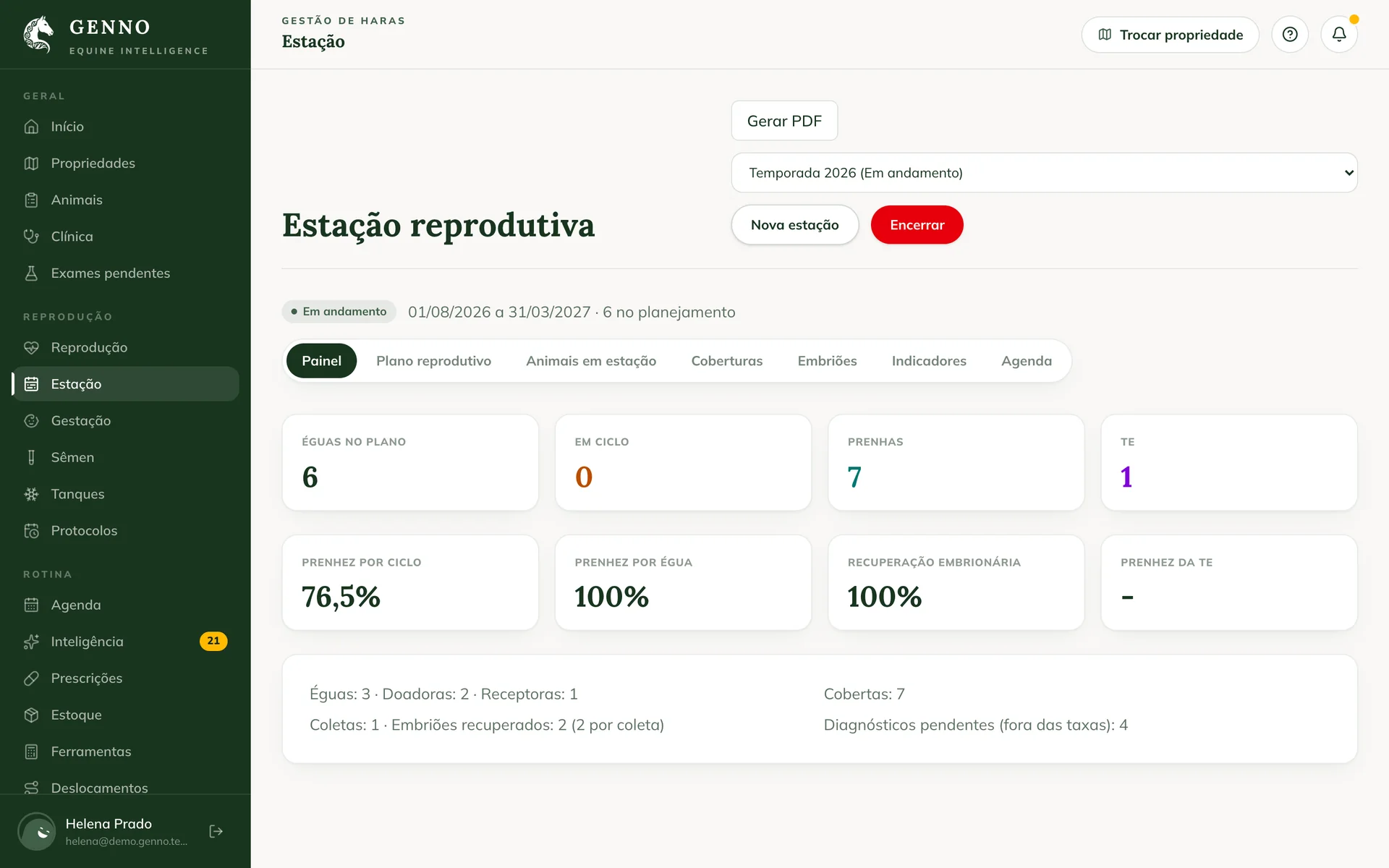Click the Prenhez por ciclo 76,5% value
Image resolution: width=1389 pixels, height=868 pixels.
tap(341, 597)
